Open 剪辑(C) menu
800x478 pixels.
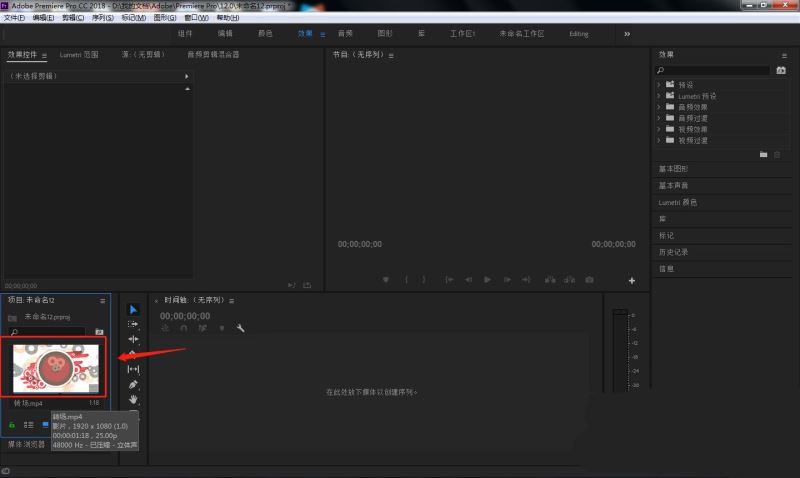(x=73, y=18)
